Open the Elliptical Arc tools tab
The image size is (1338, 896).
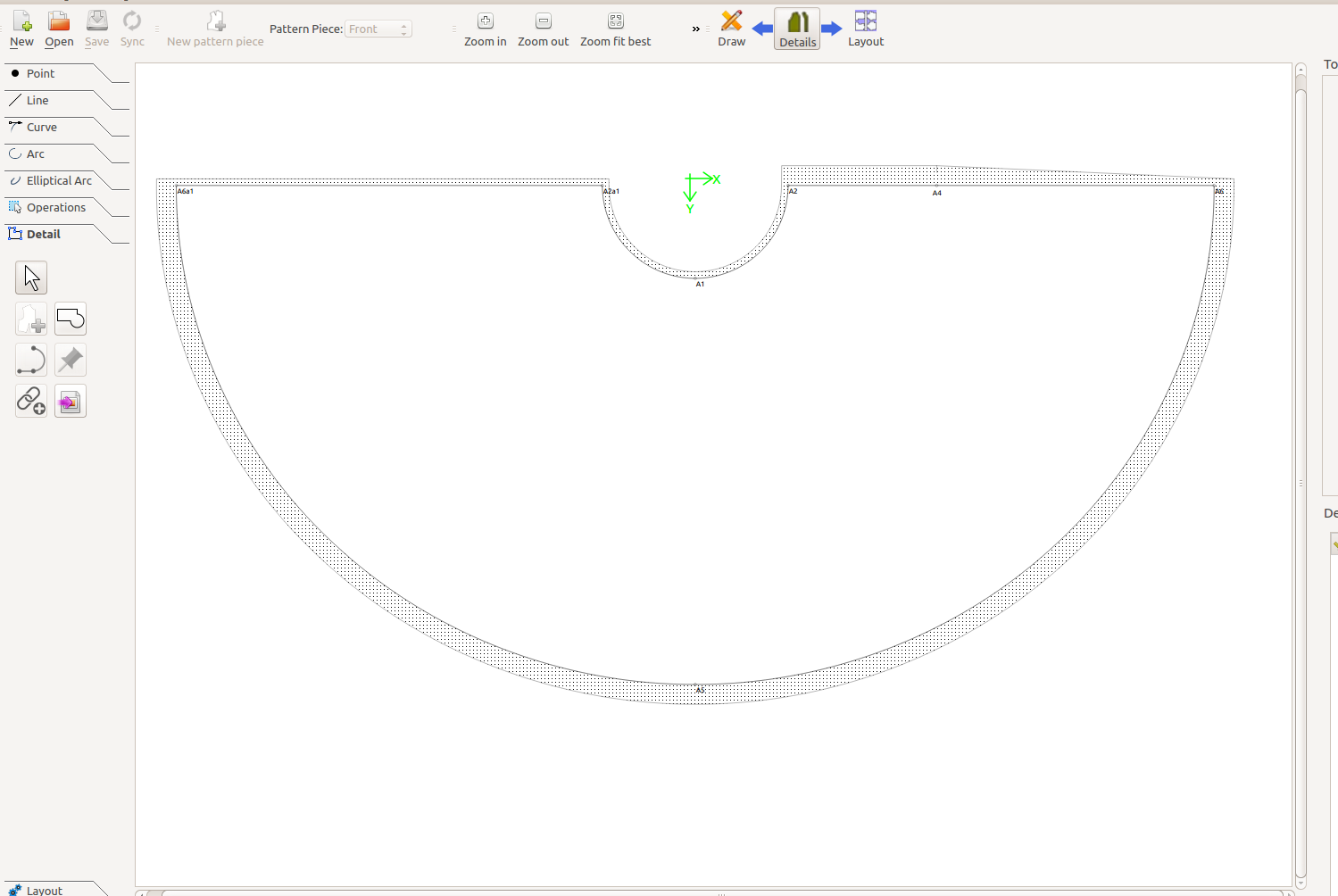[x=59, y=181]
